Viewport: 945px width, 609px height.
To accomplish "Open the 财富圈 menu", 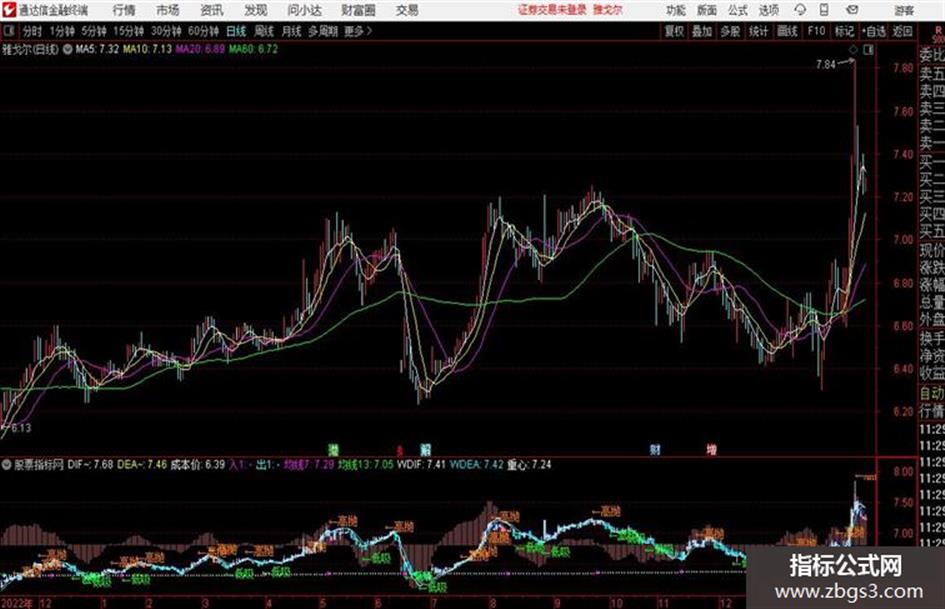I will coord(358,10).
